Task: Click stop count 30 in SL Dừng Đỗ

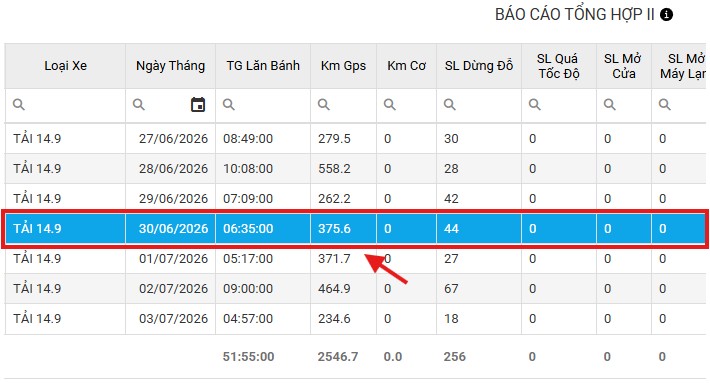Action: coord(451,139)
